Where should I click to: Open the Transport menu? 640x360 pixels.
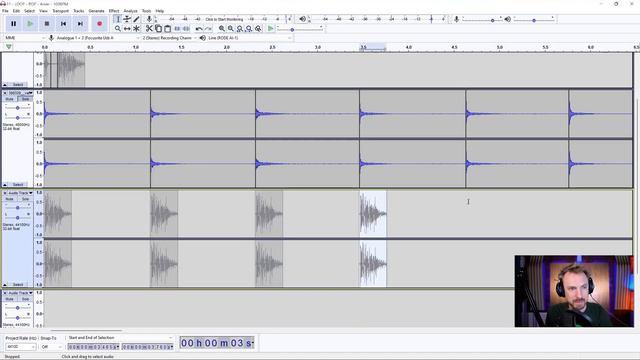tap(60, 11)
